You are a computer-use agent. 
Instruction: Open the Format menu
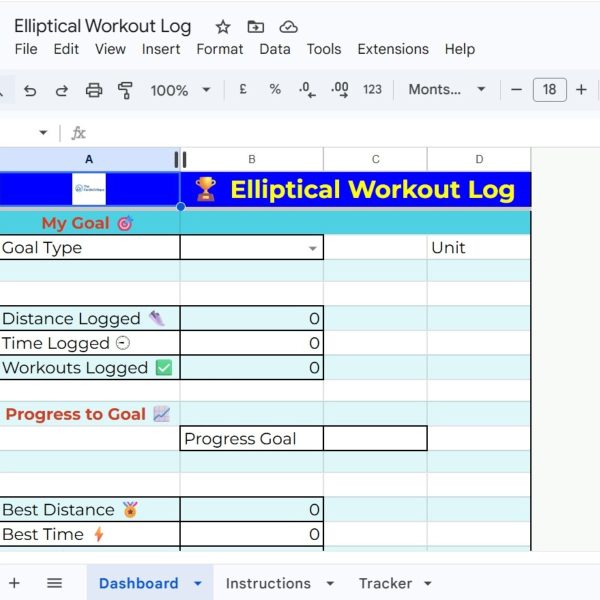click(220, 49)
